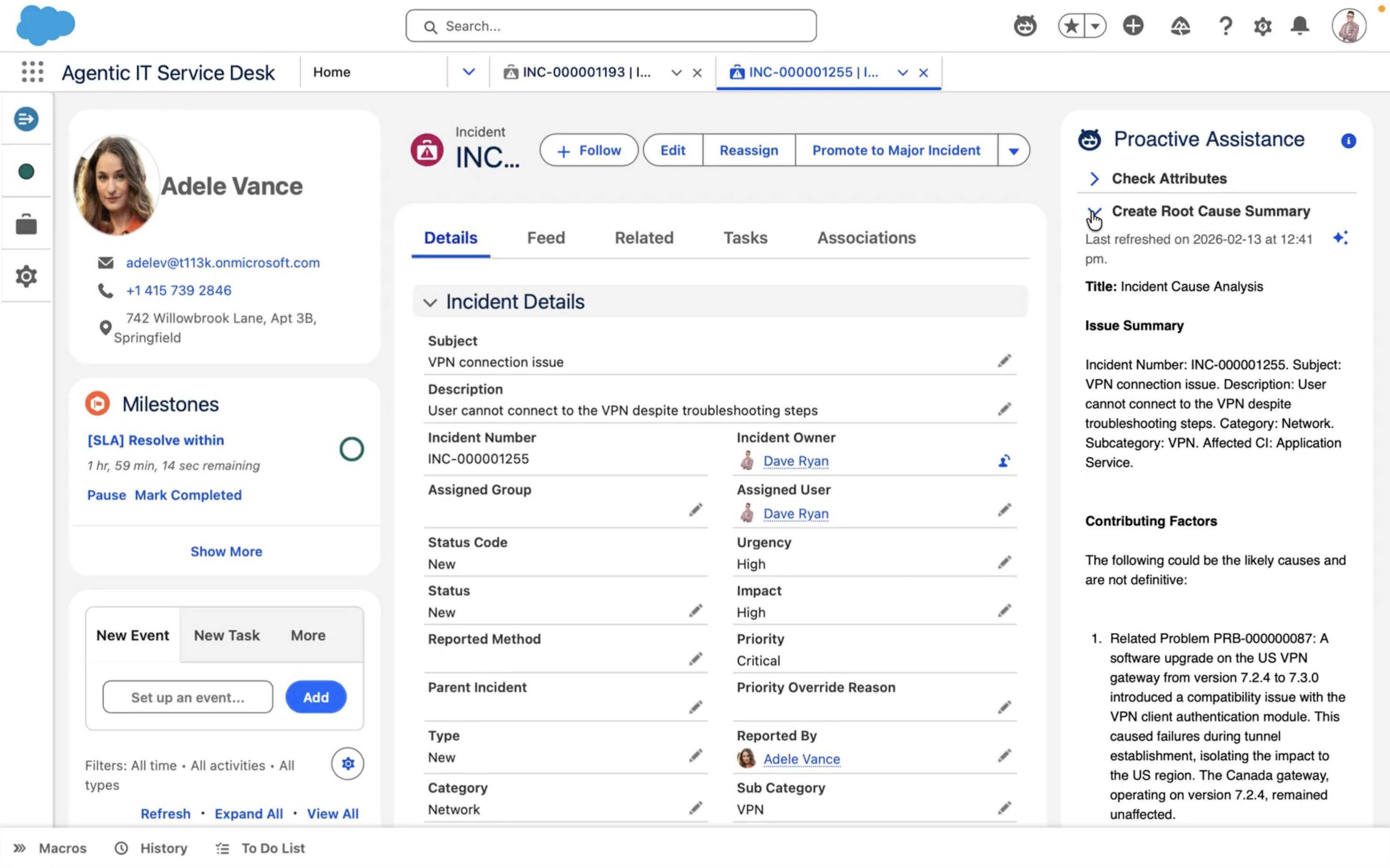Open the App Launcher grid icon
The width and height of the screenshot is (1390, 868).
click(32, 72)
